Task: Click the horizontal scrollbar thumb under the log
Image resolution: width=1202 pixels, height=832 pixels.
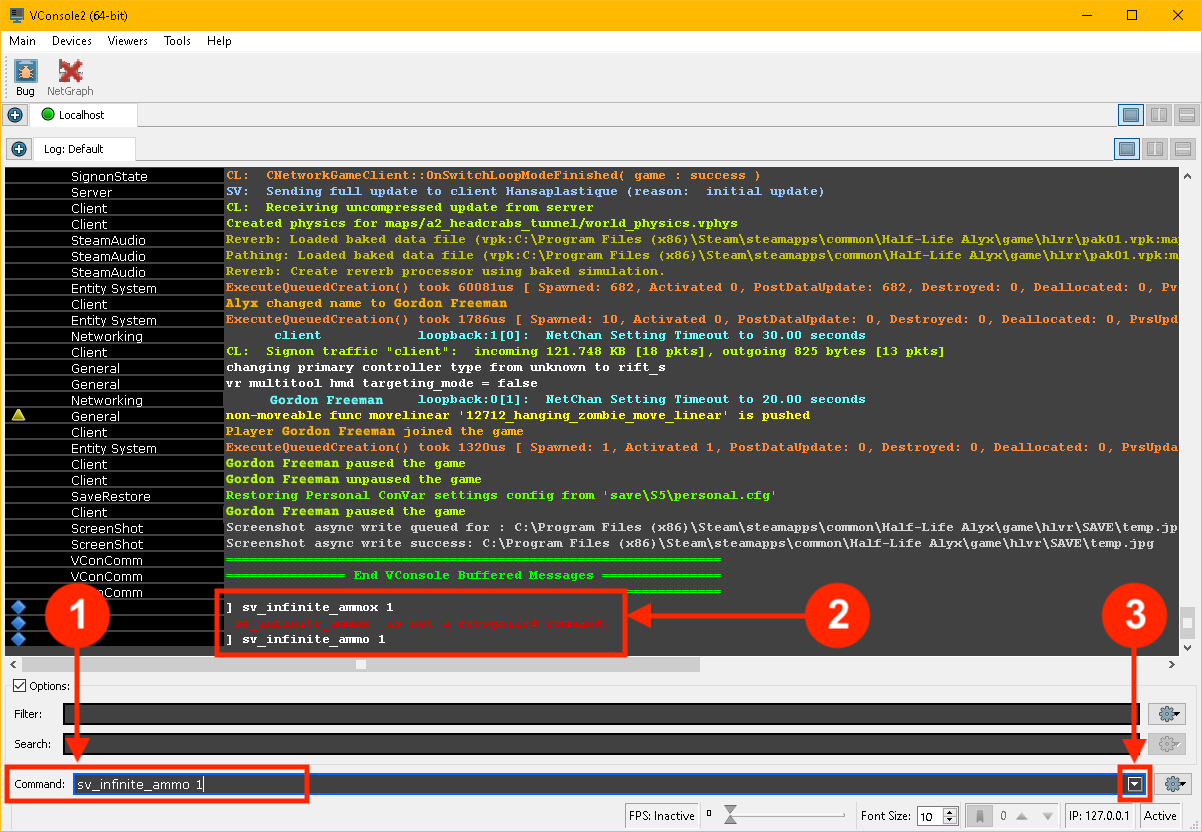Action: (x=361, y=664)
